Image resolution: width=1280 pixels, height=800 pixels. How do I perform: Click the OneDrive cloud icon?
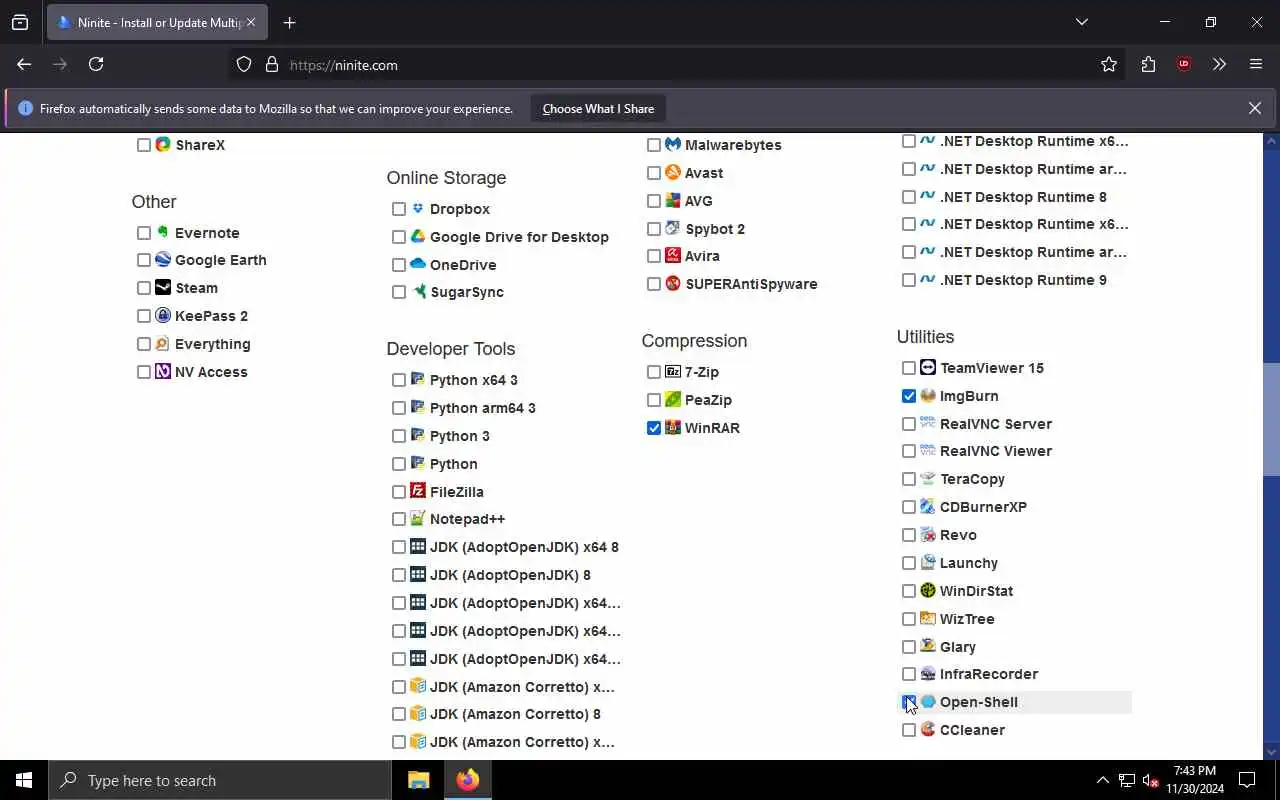418,265
